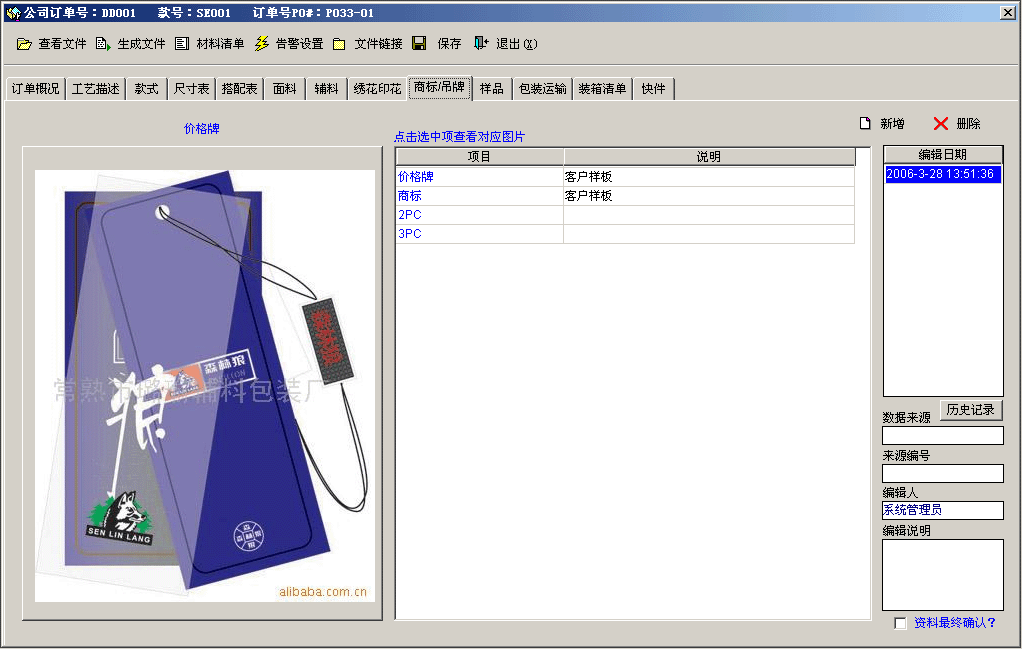Select the 装箱清单 tab
Image resolution: width=1022 pixels, height=649 pixels.
tap(602, 89)
